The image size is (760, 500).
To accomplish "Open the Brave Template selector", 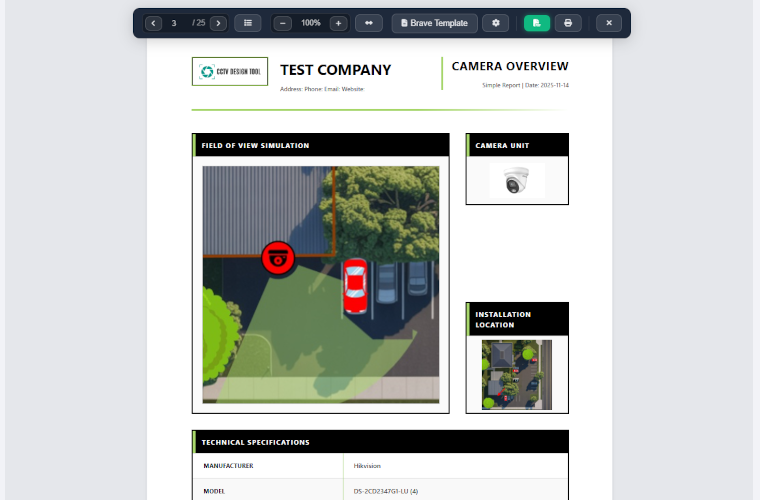I will pyautogui.click(x=434, y=23).
